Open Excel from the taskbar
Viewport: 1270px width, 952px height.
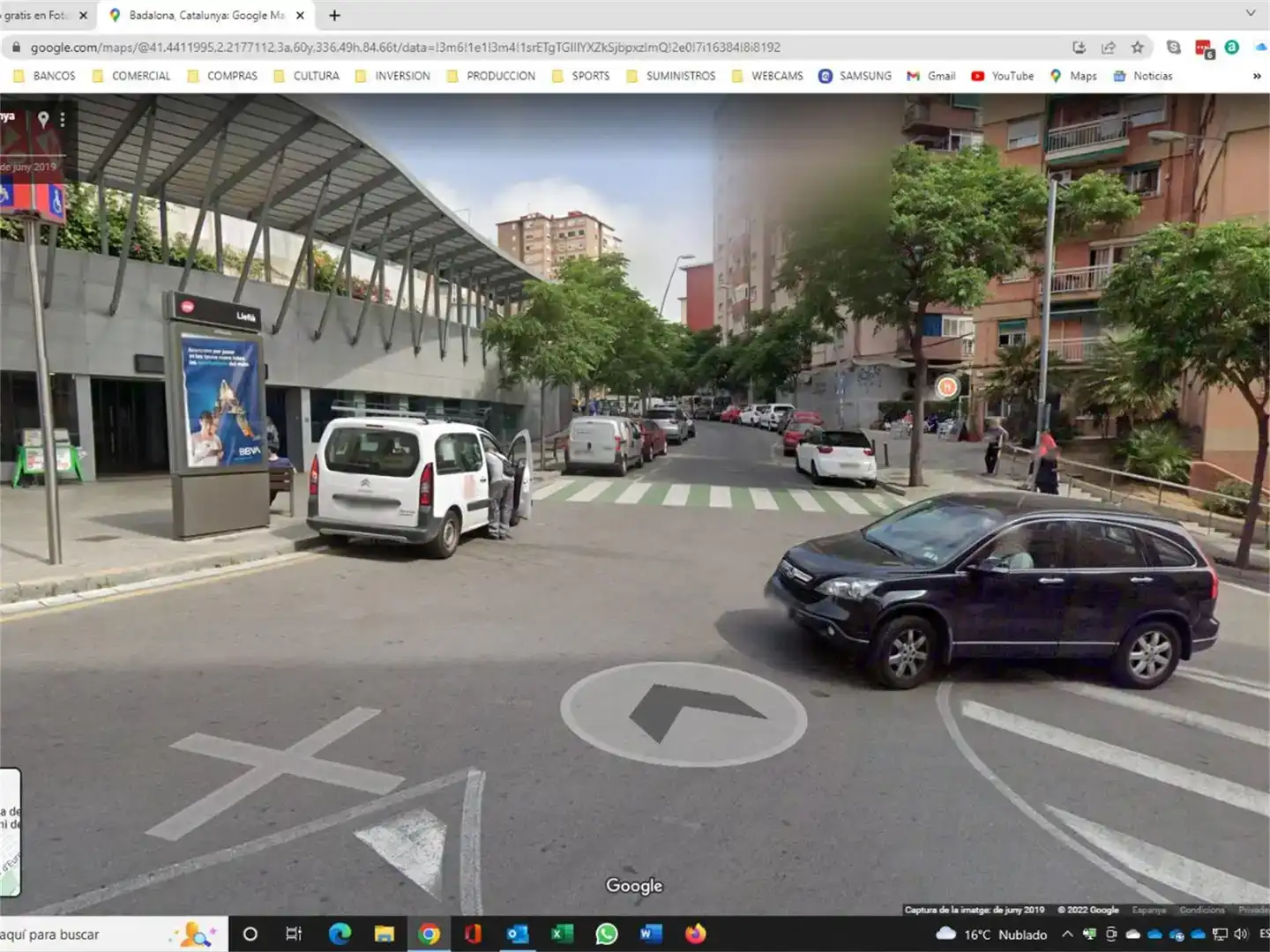point(562,934)
